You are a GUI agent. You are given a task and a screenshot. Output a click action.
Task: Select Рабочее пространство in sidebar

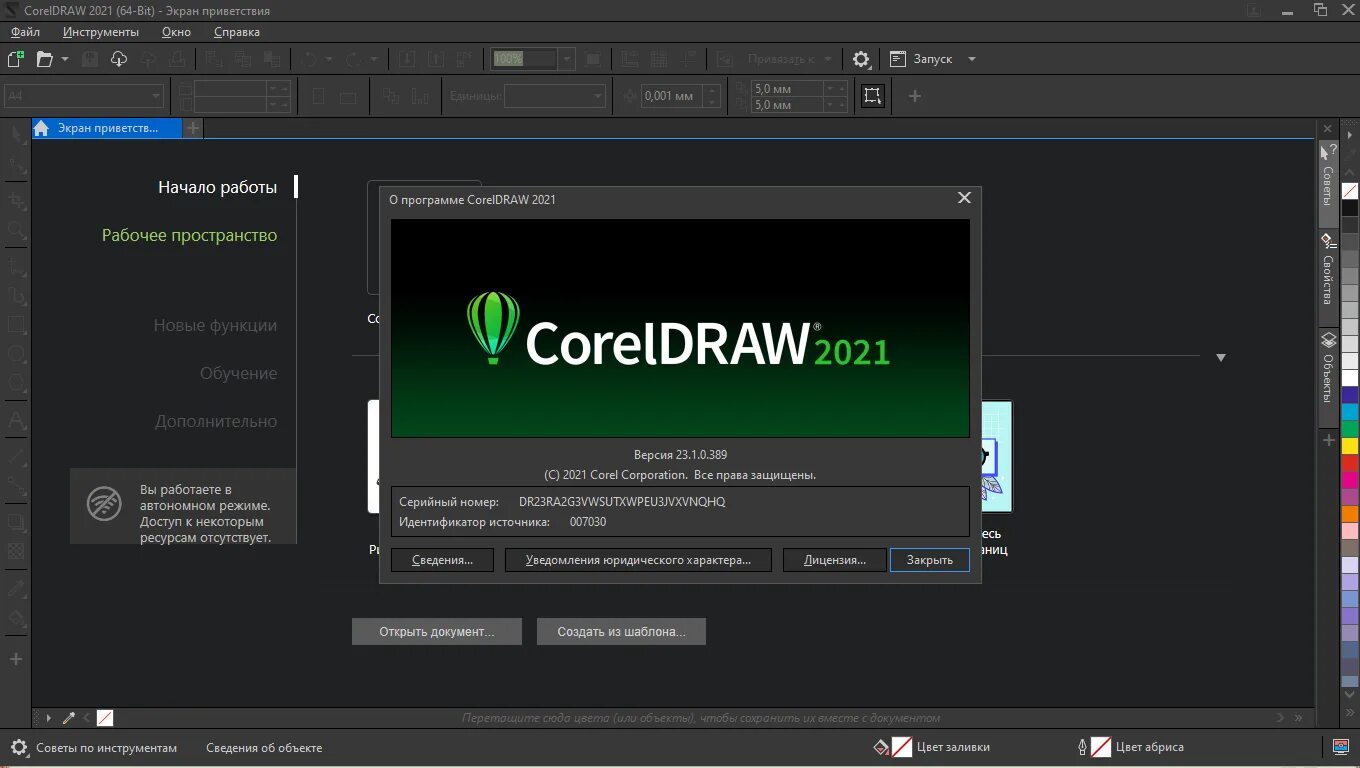coord(190,236)
